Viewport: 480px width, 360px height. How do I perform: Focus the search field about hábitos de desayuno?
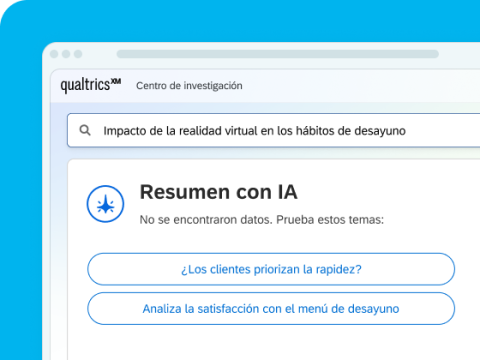coord(274,130)
